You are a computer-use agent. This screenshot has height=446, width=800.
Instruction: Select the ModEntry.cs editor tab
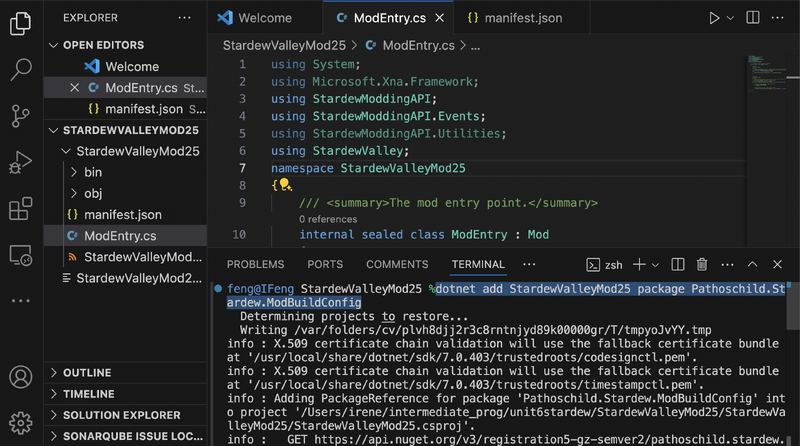tap(388, 18)
